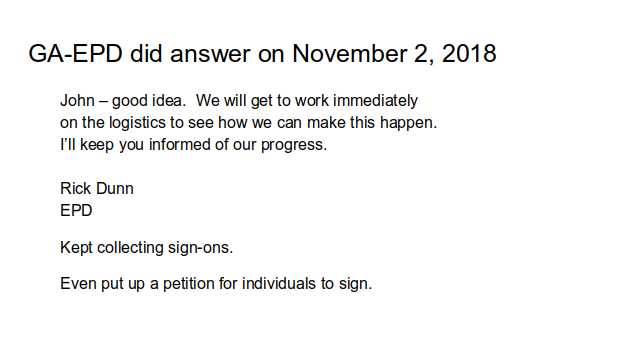Click the line "I'll keep you informed of our progress."

tap(193, 145)
